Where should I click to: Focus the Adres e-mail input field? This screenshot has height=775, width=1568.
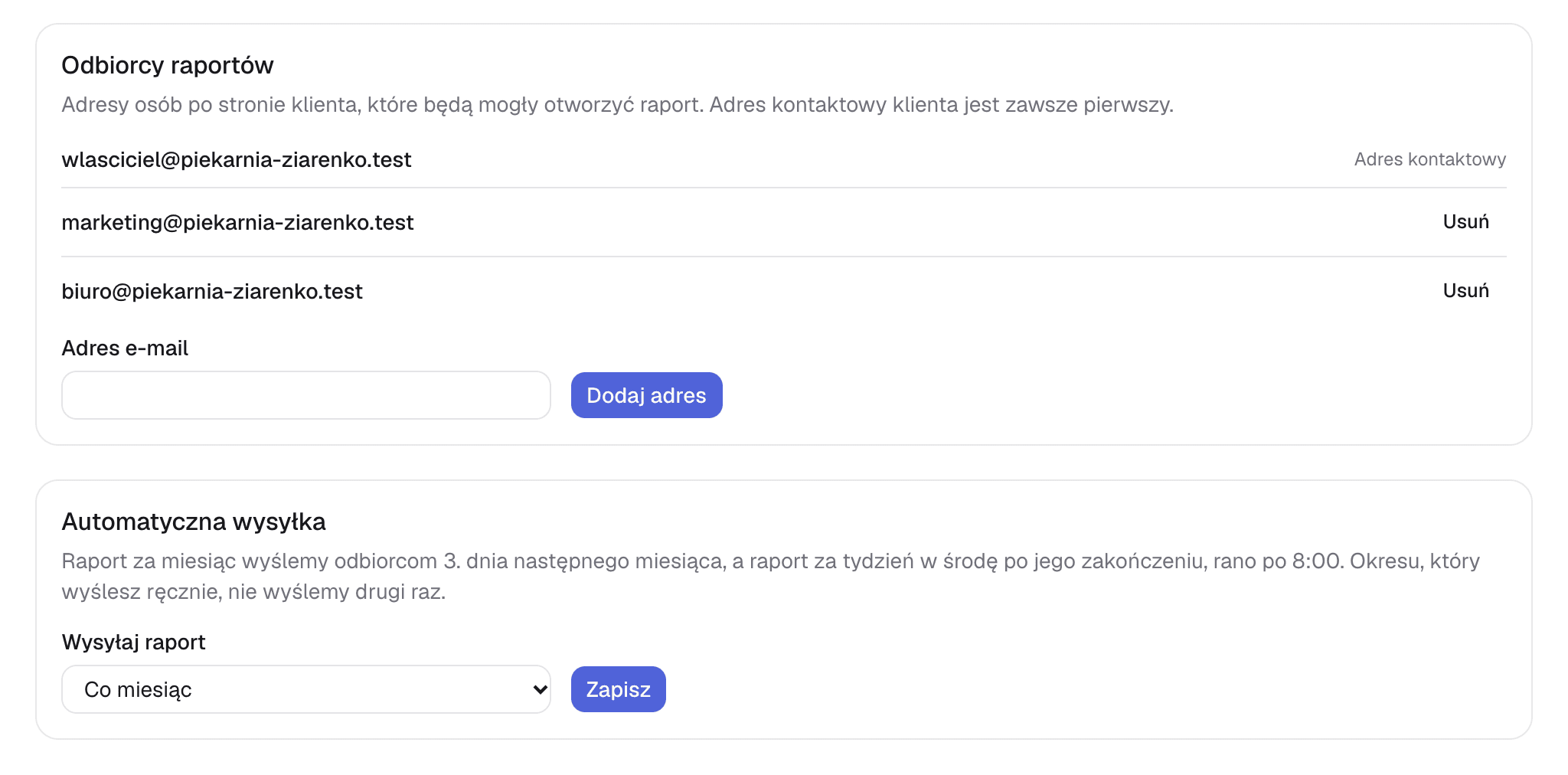coord(306,395)
